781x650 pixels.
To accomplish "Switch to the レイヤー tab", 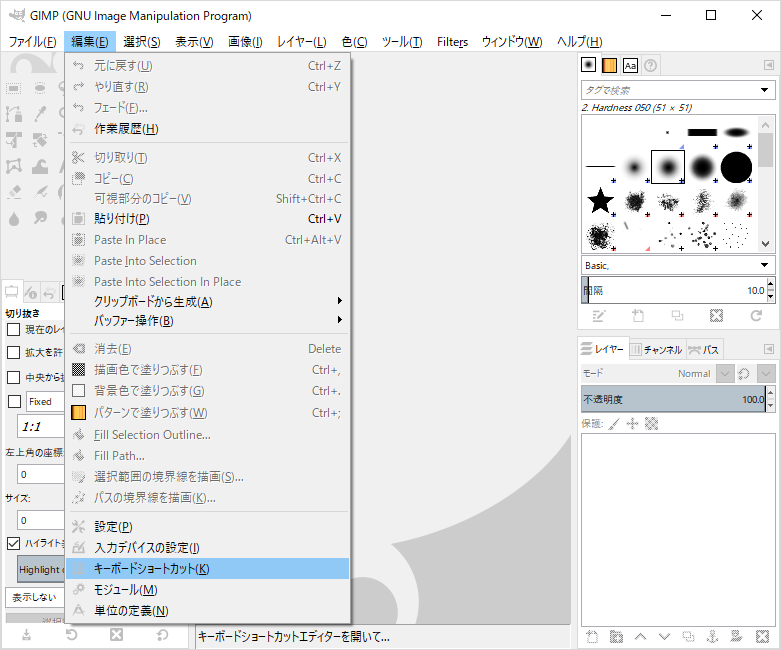I will (x=603, y=349).
